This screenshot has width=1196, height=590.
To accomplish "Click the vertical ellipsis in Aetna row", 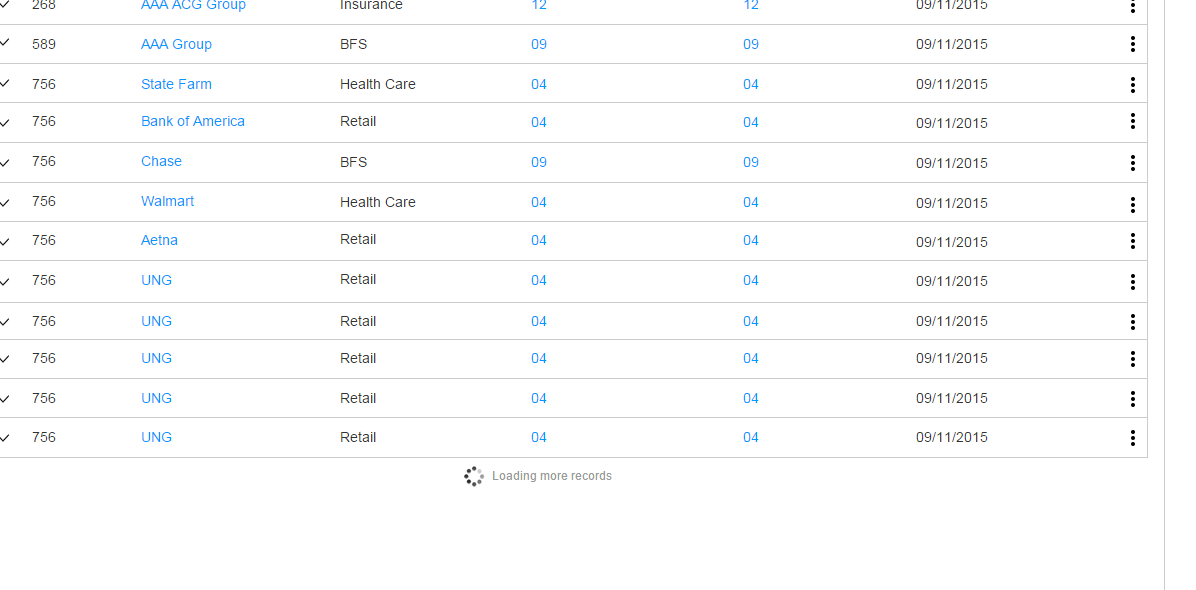I will point(1132,241).
